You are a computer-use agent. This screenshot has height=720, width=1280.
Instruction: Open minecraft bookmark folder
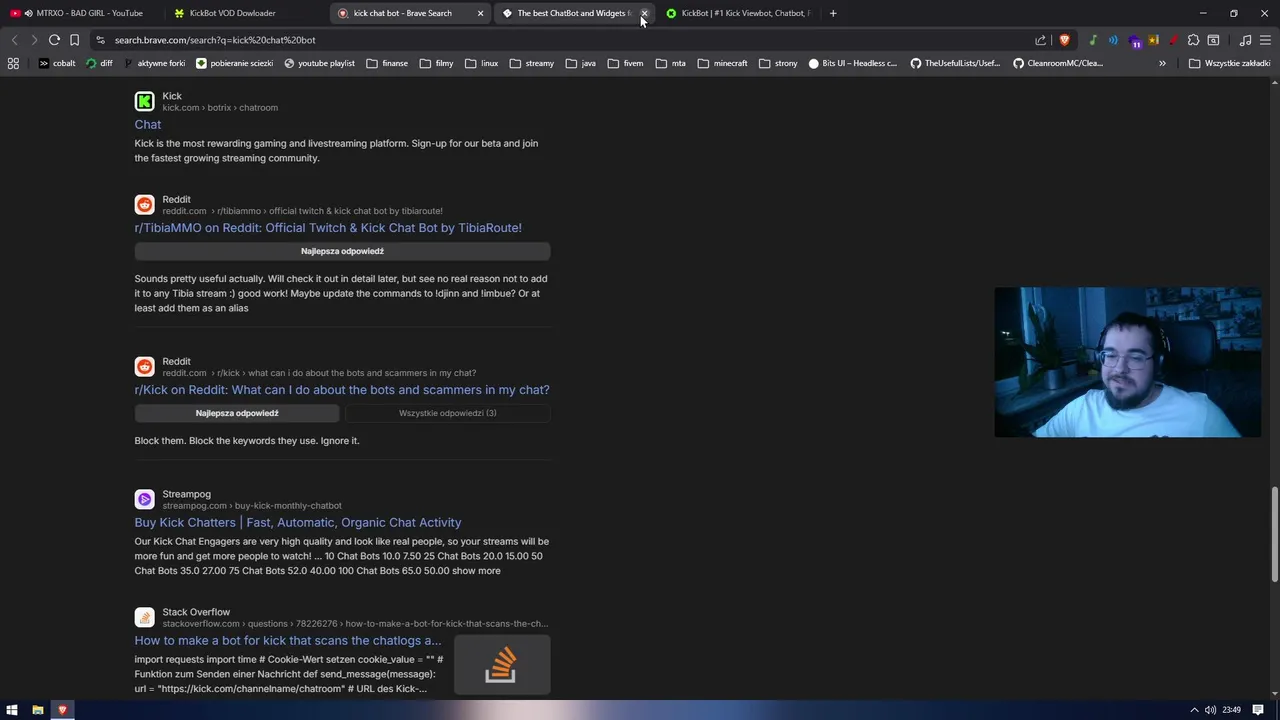tap(722, 63)
